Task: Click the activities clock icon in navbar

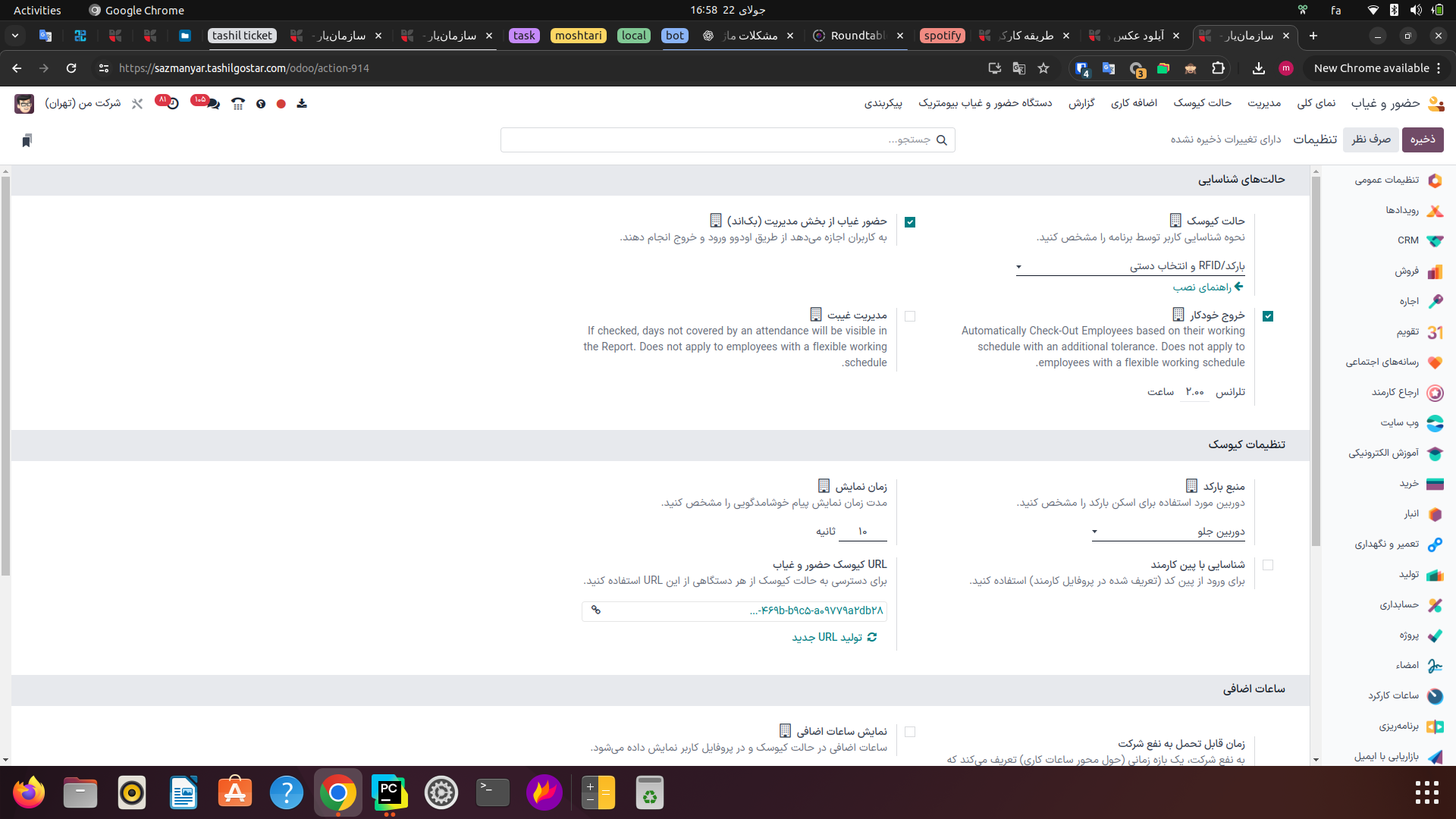Action: (172, 103)
